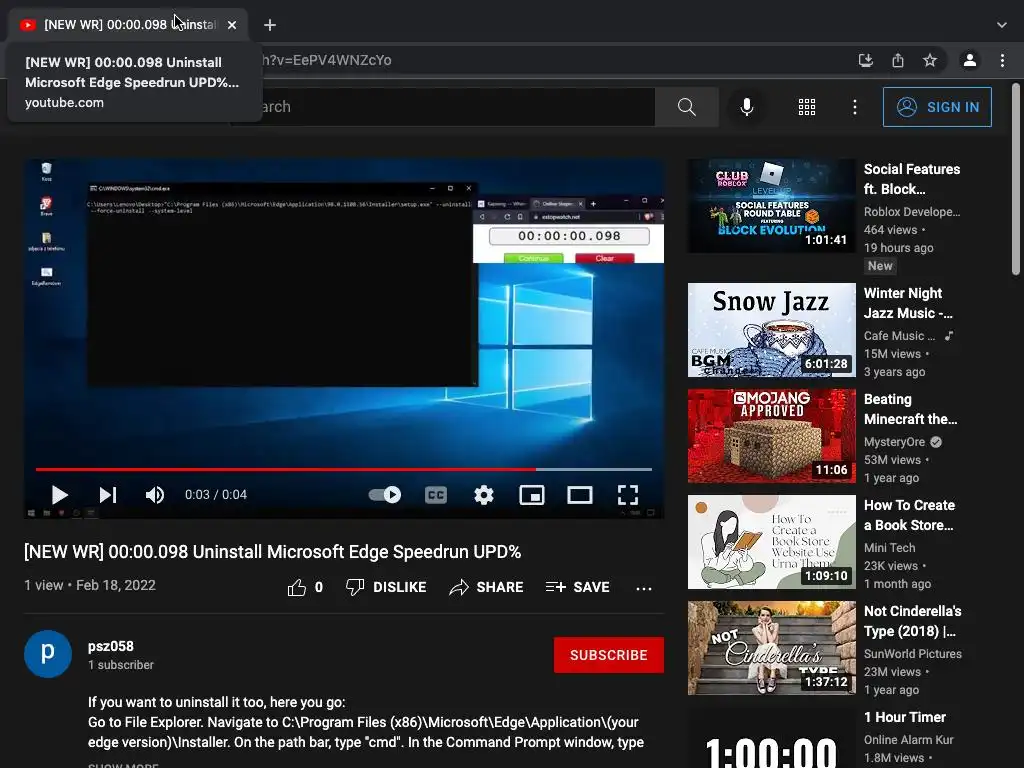The image size is (1024, 768).
Task: Click in the YouTube search field
Action: pyautogui.click(x=441, y=107)
